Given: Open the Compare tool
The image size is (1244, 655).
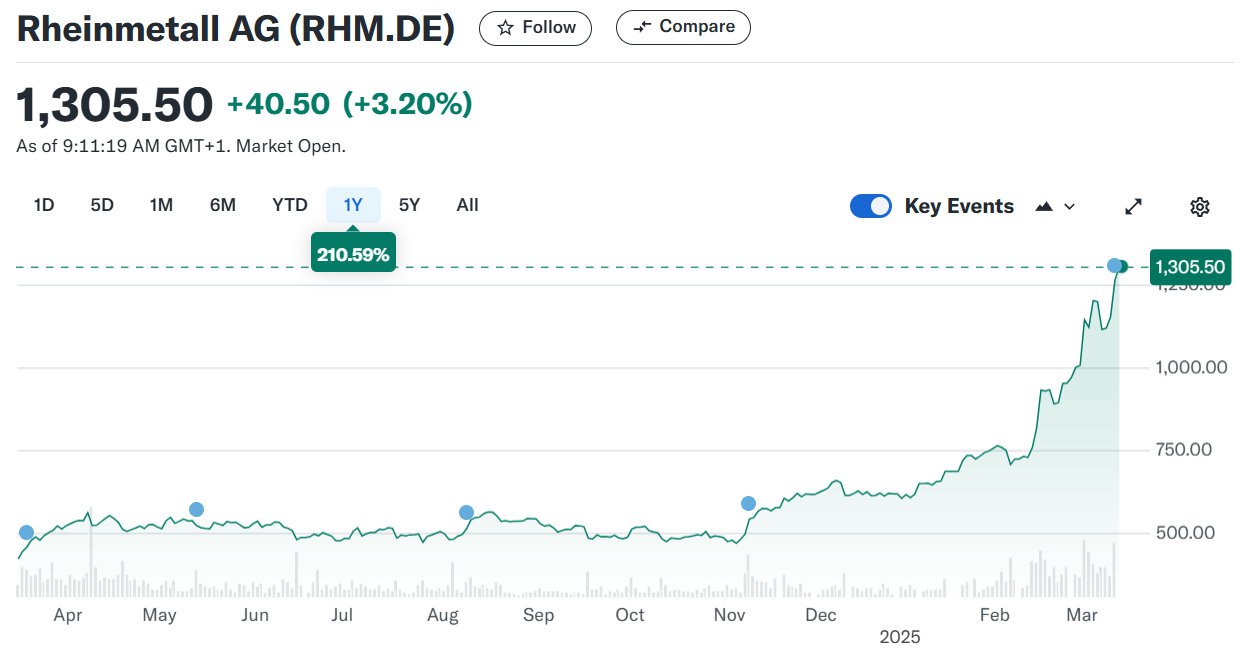Looking at the screenshot, I should click(x=683, y=28).
